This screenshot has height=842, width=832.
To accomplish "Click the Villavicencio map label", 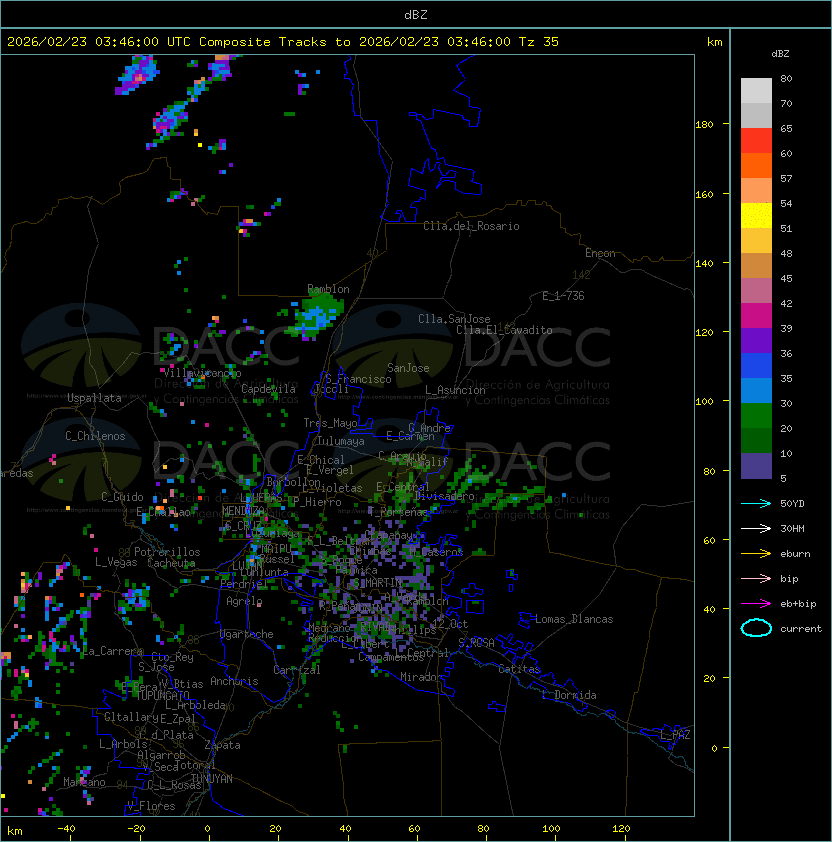I will [x=202, y=373].
